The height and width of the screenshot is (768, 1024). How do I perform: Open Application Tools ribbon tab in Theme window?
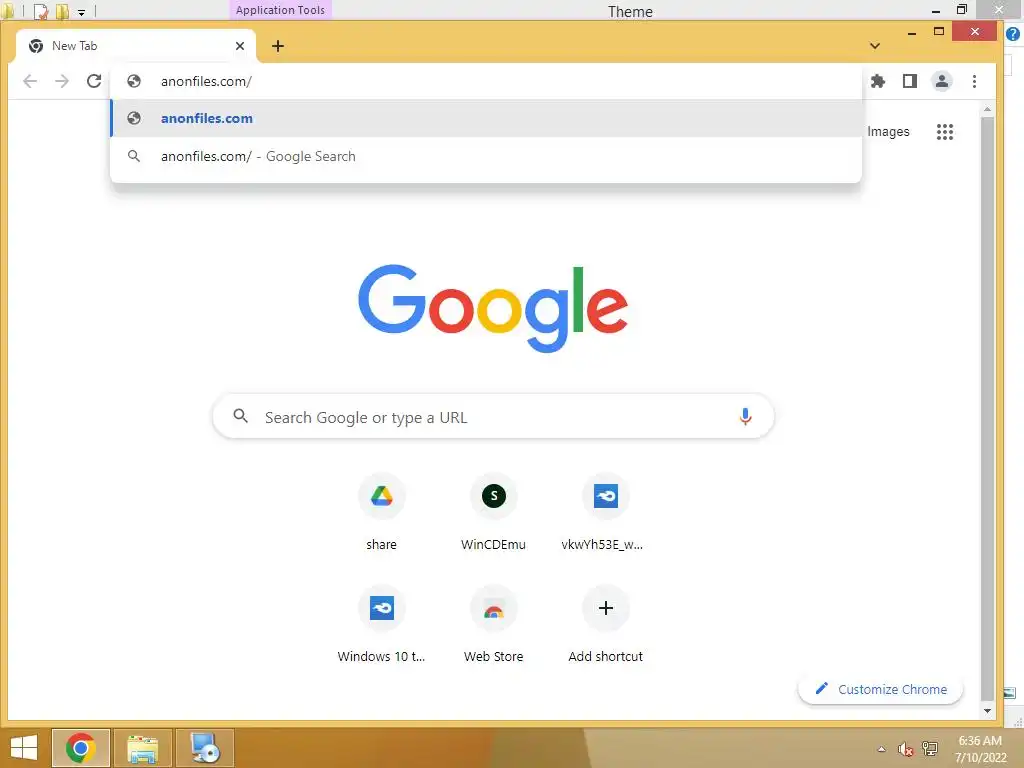click(280, 10)
